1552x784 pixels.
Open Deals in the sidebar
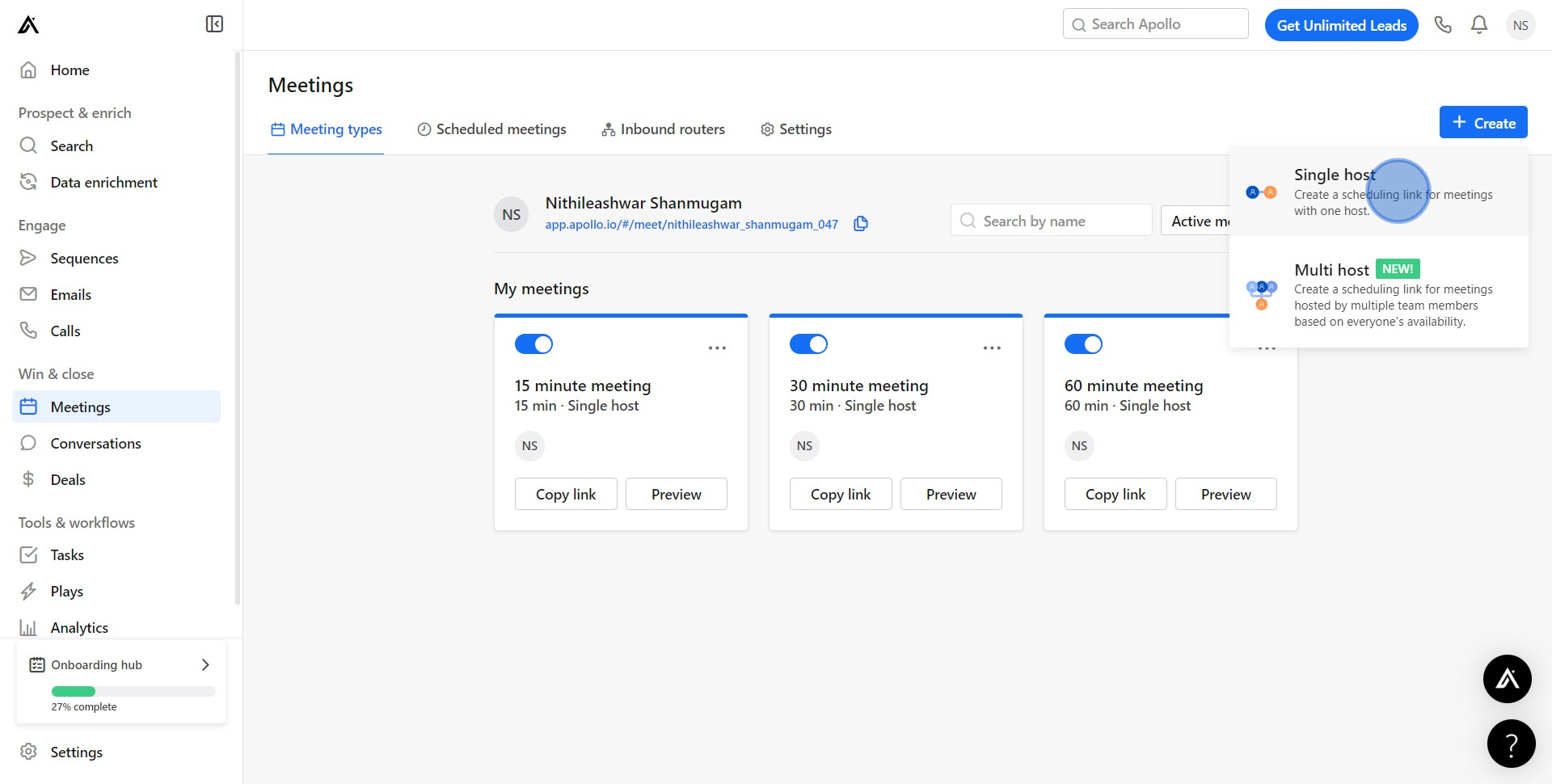click(x=116, y=480)
